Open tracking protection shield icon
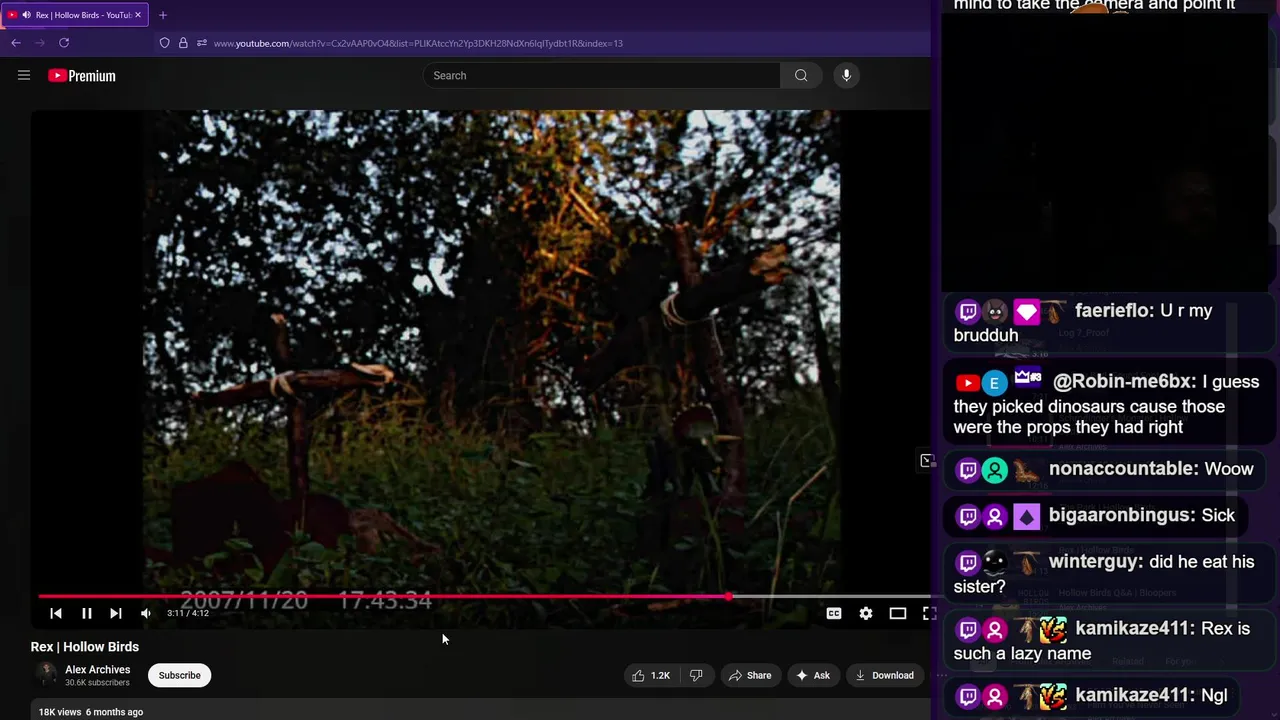Viewport: 1280px width, 720px height. point(165,43)
